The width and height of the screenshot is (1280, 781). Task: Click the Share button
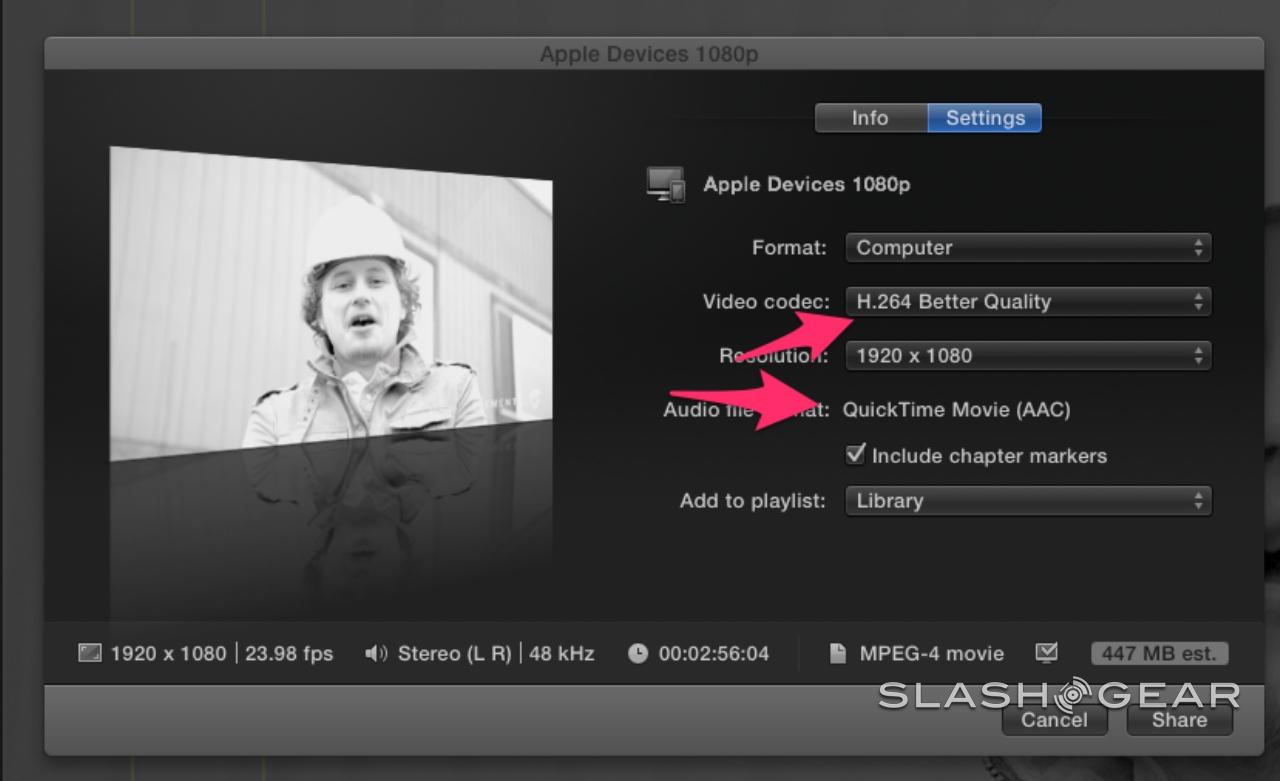coord(1179,720)
